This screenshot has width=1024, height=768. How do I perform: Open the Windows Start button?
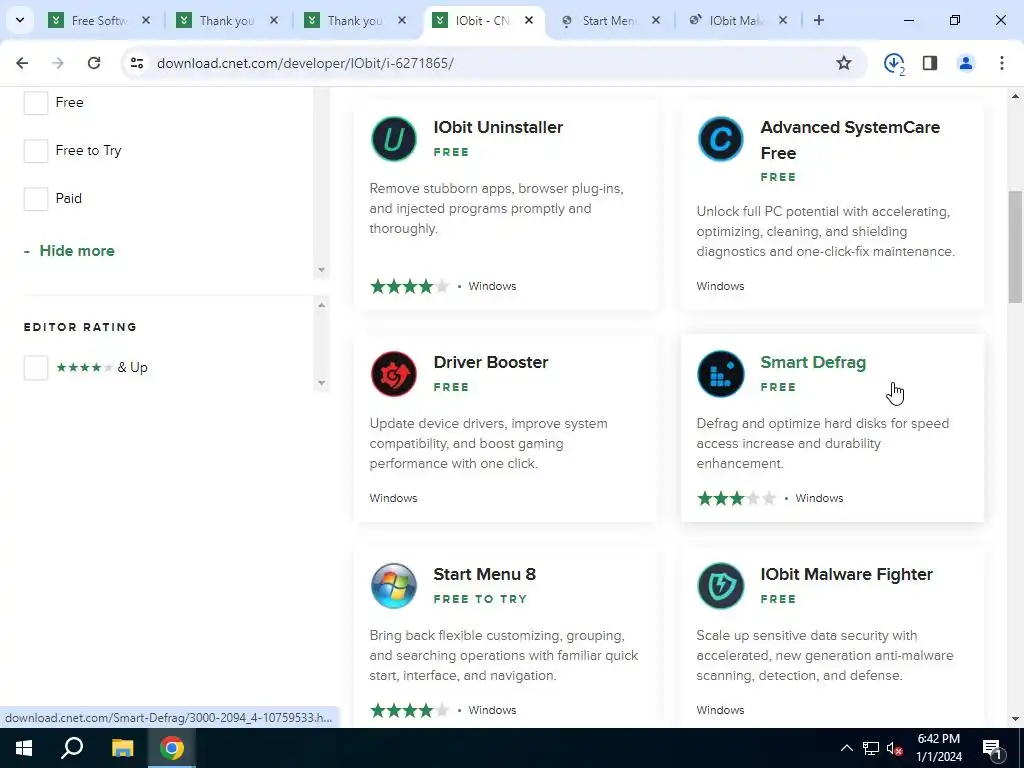click(24, 748)
